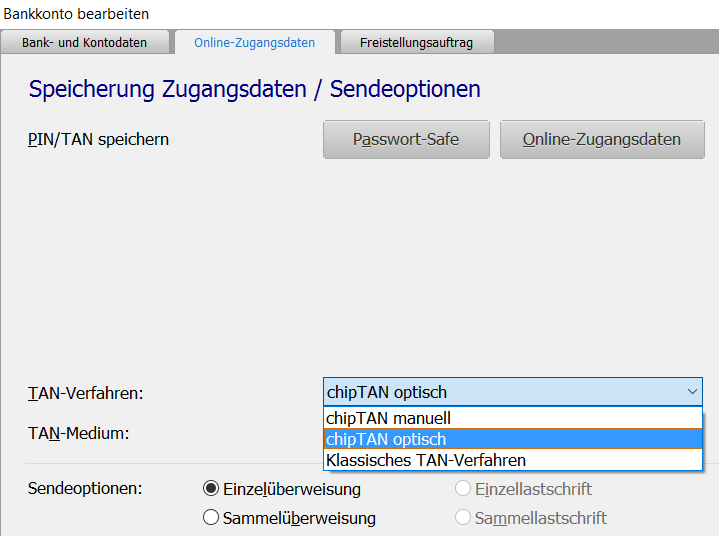Click the PIN/TAN speichern label
Viewport: 719px width, 536px height.
pos(98,139)
